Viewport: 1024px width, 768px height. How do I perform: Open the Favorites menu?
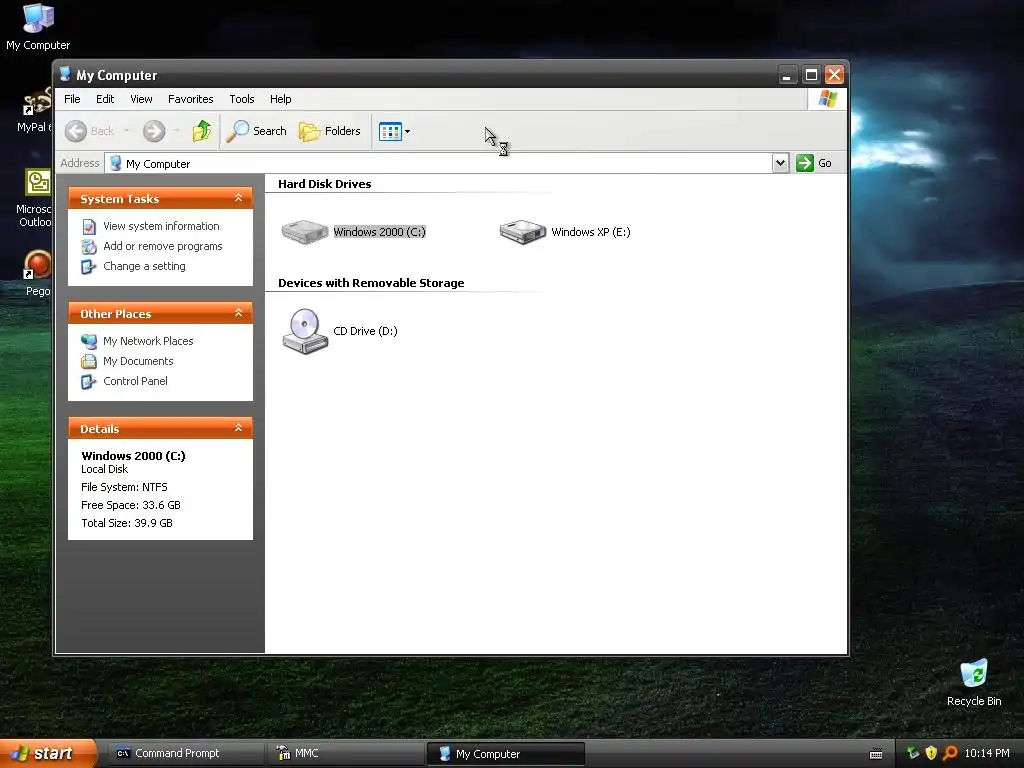click(191, 99)
